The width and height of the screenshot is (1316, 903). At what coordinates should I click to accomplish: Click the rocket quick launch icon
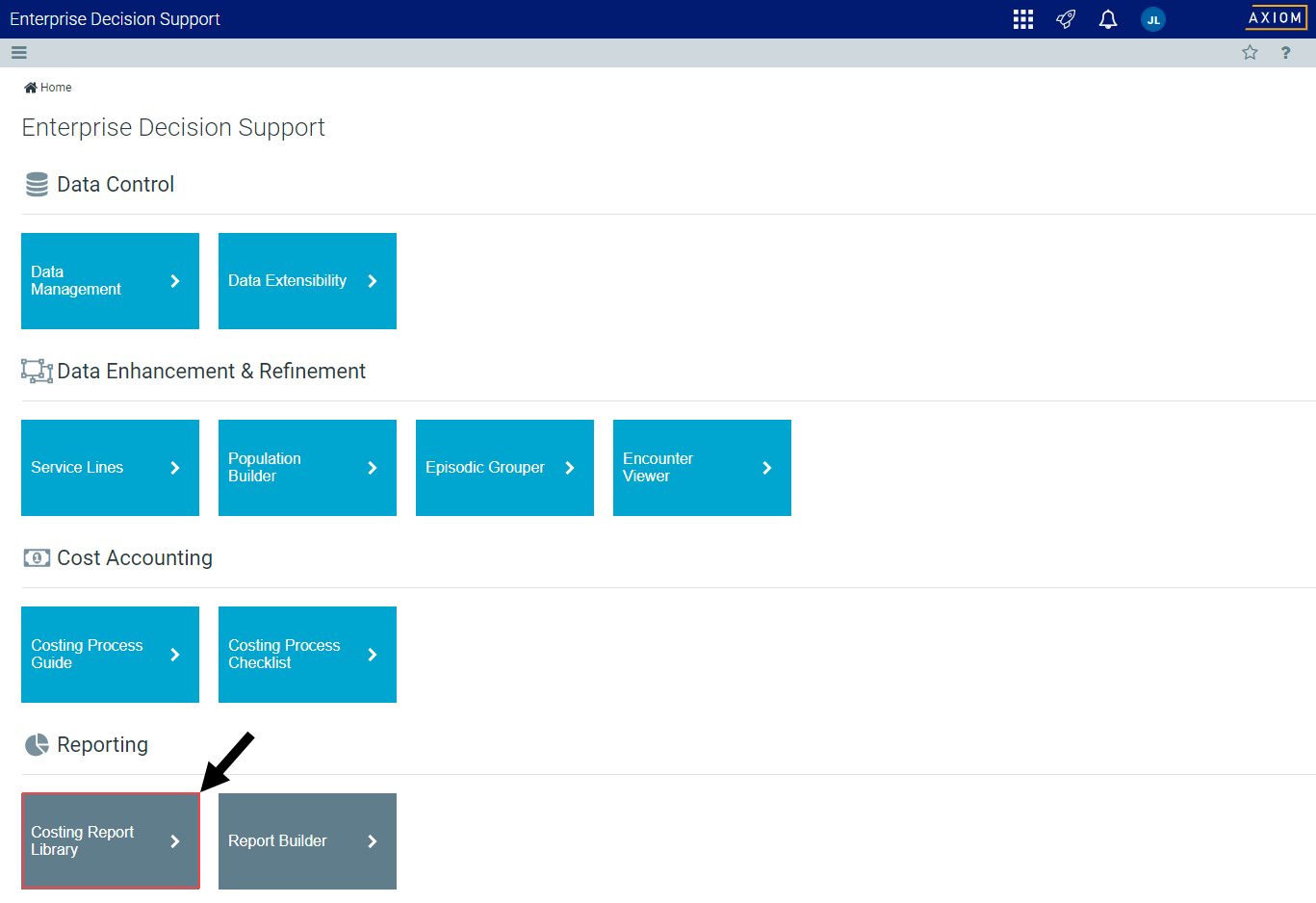[1066, 19]
